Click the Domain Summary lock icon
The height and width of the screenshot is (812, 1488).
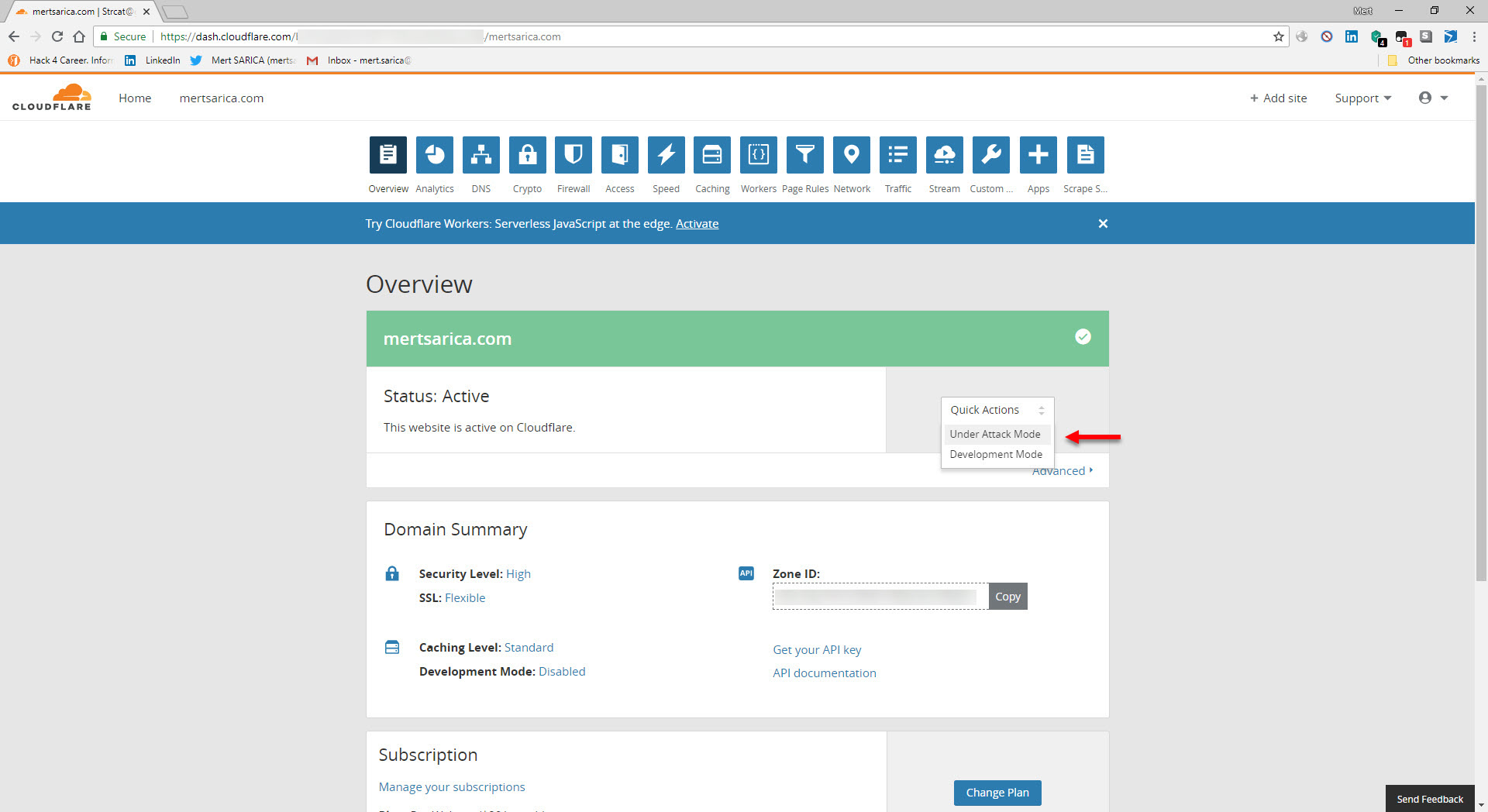pos(392,573)
